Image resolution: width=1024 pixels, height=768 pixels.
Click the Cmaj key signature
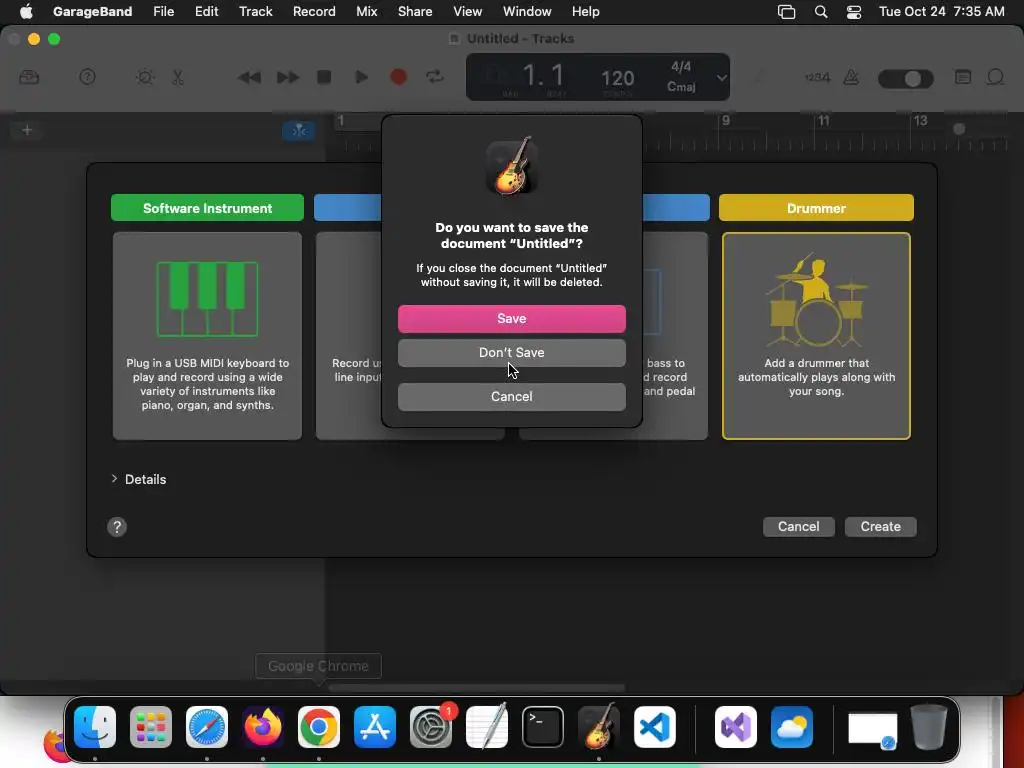point(681,87)
